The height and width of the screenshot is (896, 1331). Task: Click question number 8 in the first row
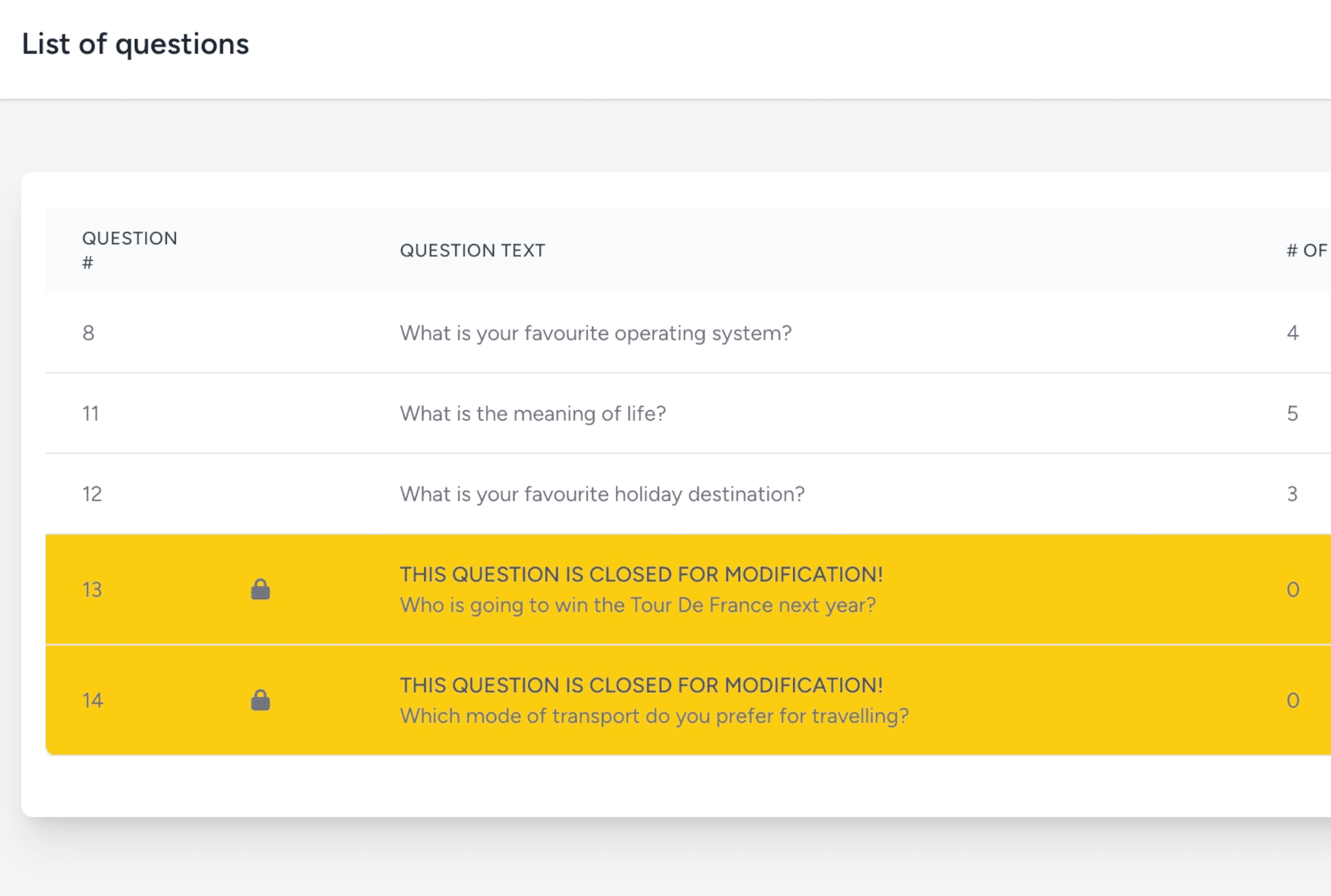(89, 333)
